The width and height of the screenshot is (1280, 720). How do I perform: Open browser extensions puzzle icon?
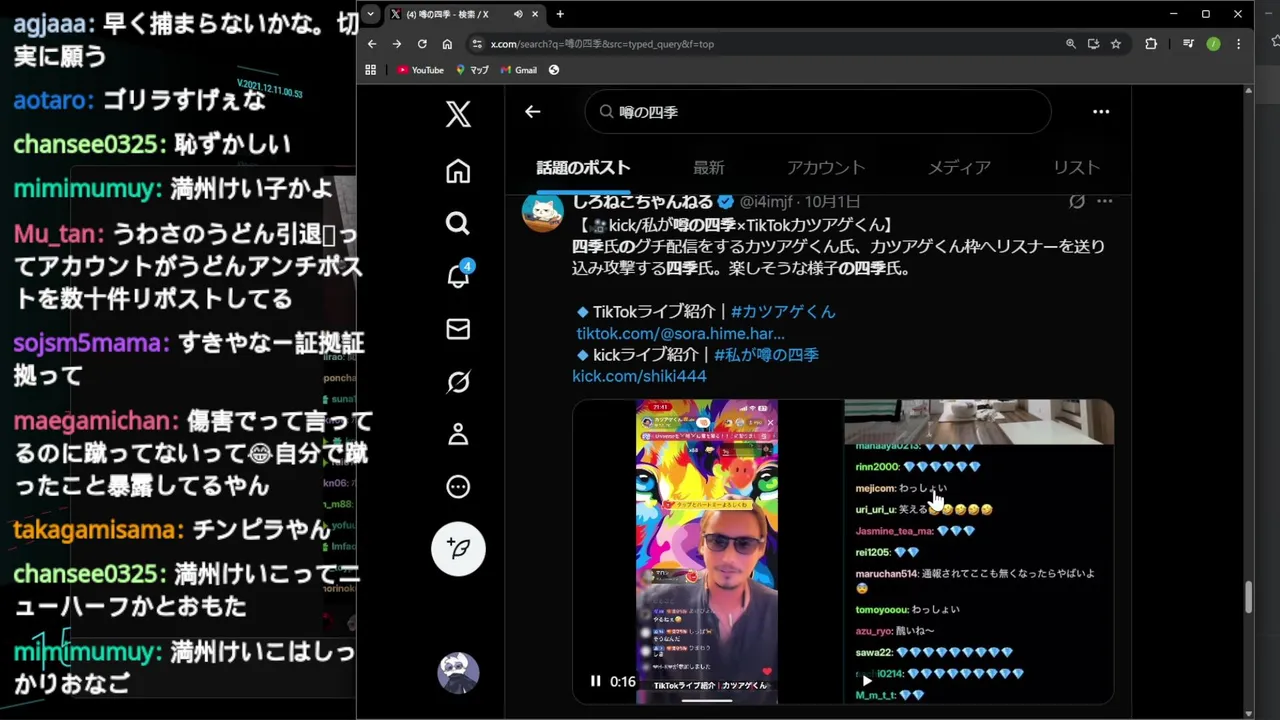[1151, 44]
